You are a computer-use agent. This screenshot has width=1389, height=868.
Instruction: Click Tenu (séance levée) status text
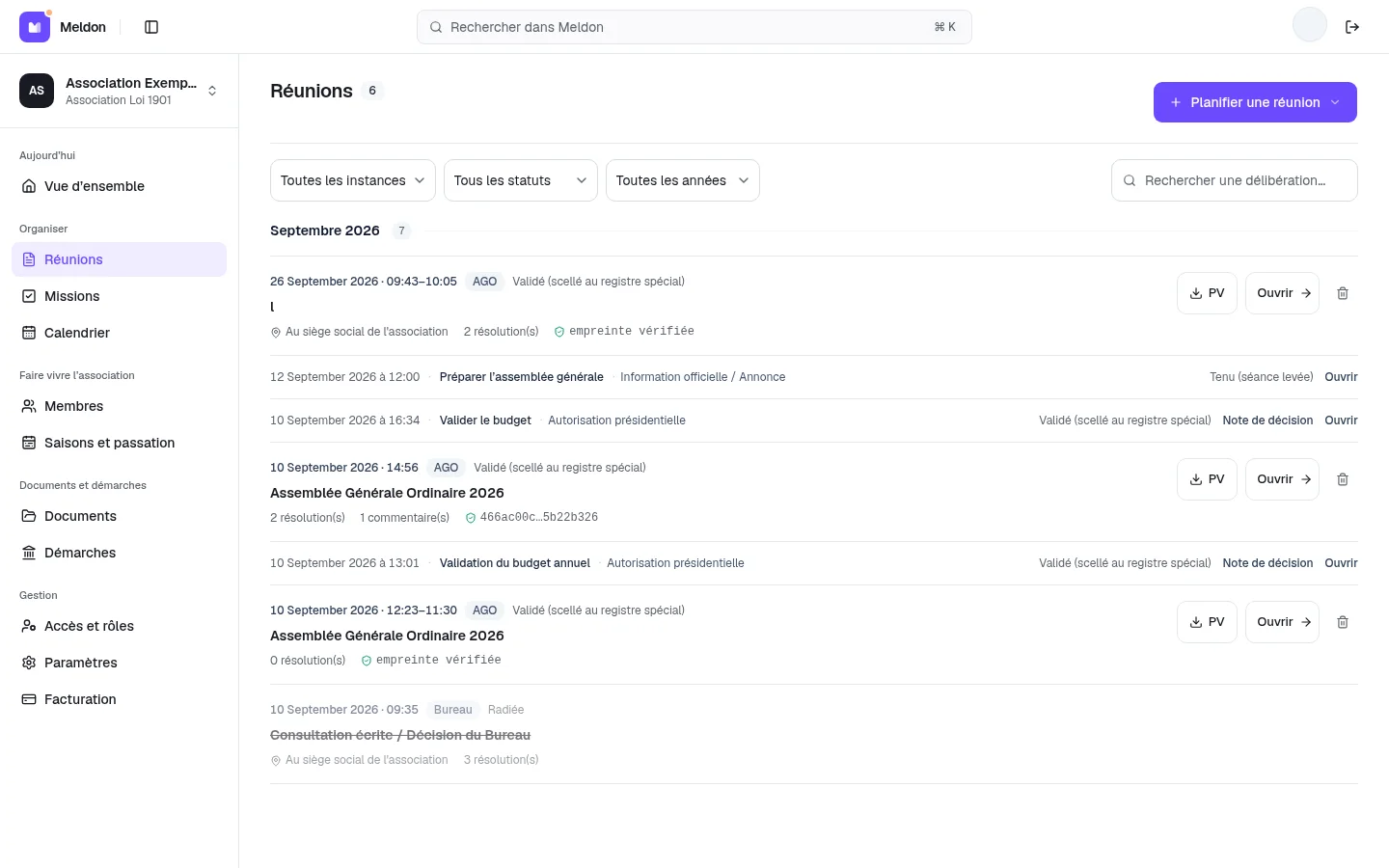tap(1262, 377)
